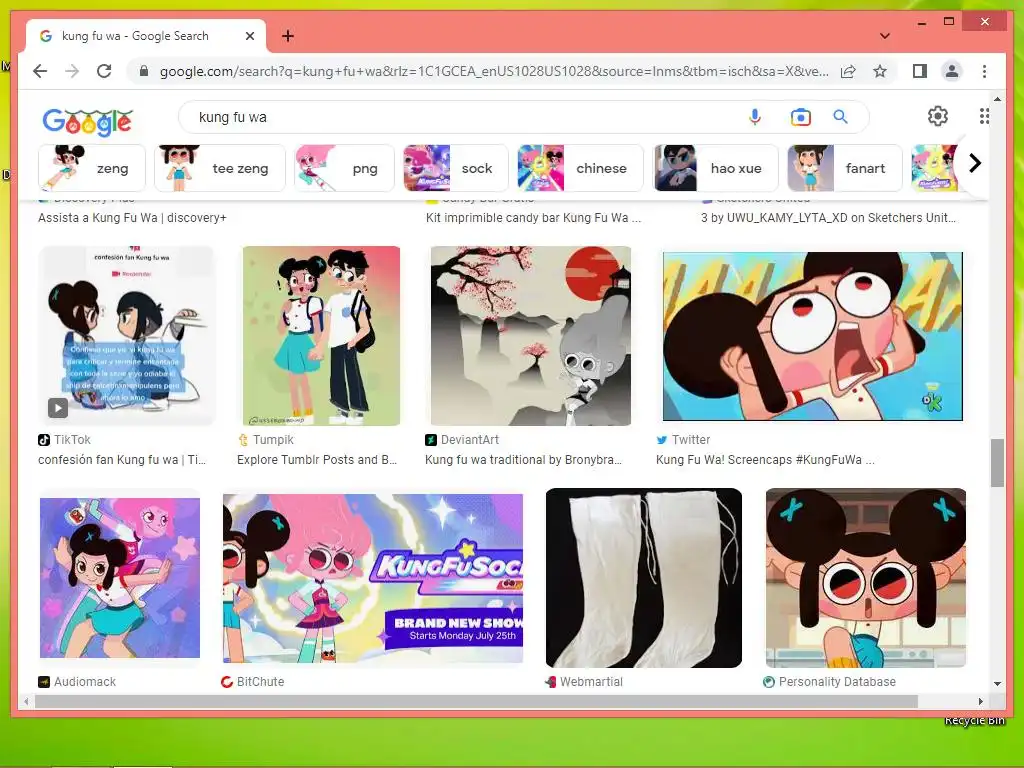Viewport: 1024px width, 768px height.
Task: Click the Audiomack source label
Action: pyautogui.click(x=84, y=681)
